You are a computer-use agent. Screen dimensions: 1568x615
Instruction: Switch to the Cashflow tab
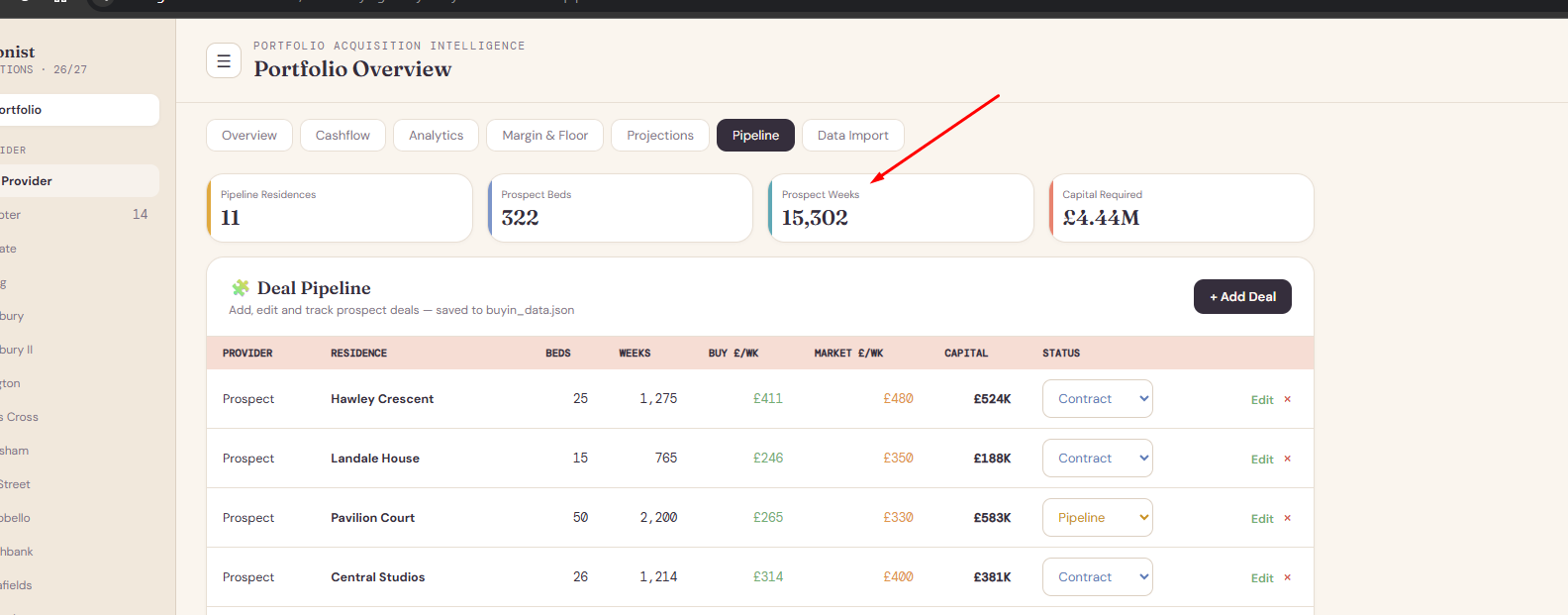click(343, 136)
